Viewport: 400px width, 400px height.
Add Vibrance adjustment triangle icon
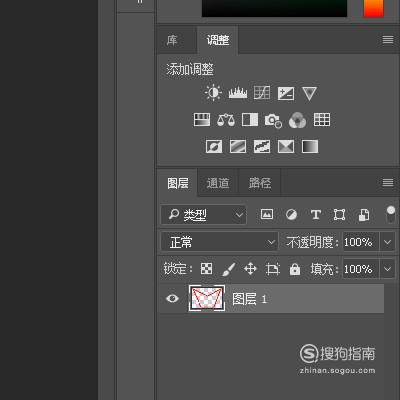tap(309, 93)
